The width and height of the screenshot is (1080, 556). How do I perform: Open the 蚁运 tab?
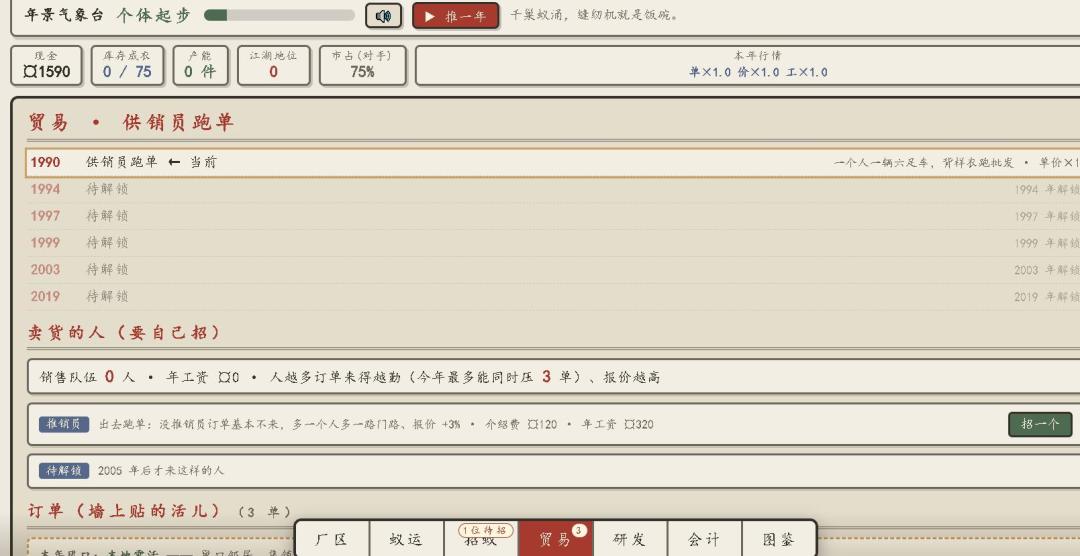coord(406,539)
